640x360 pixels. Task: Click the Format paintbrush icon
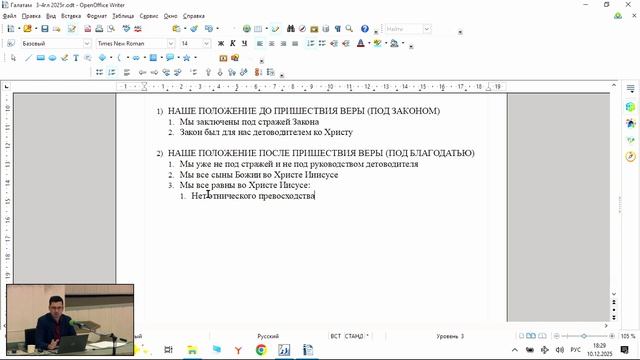194,29
